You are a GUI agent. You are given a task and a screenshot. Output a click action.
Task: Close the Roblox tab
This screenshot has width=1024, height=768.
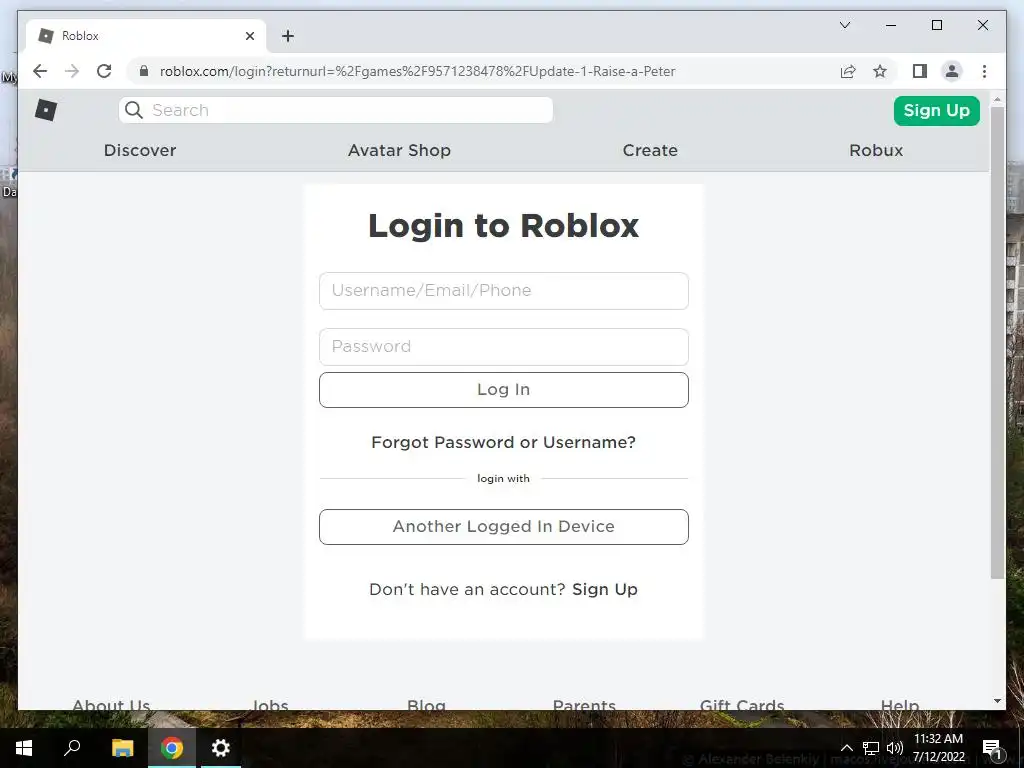249,36
